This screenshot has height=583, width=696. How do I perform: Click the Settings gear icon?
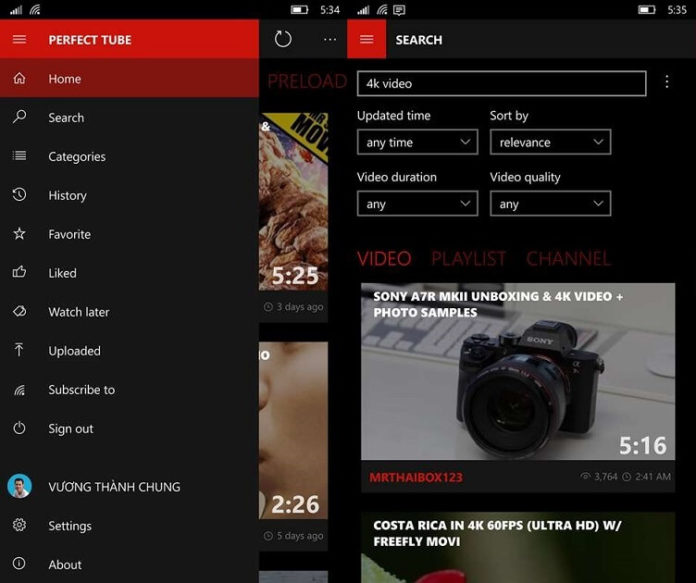[19, 525]
